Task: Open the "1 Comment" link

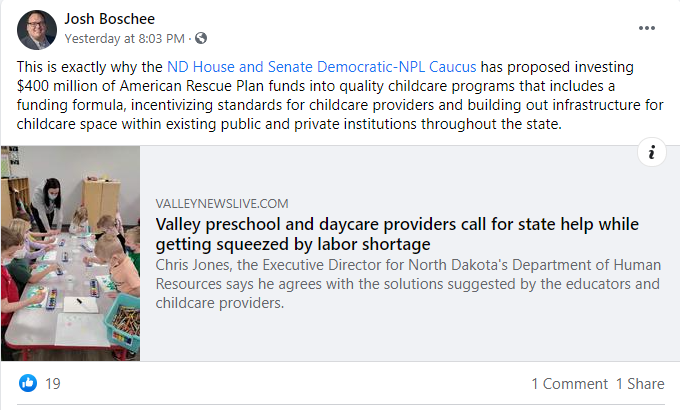Action: (569, 384)
